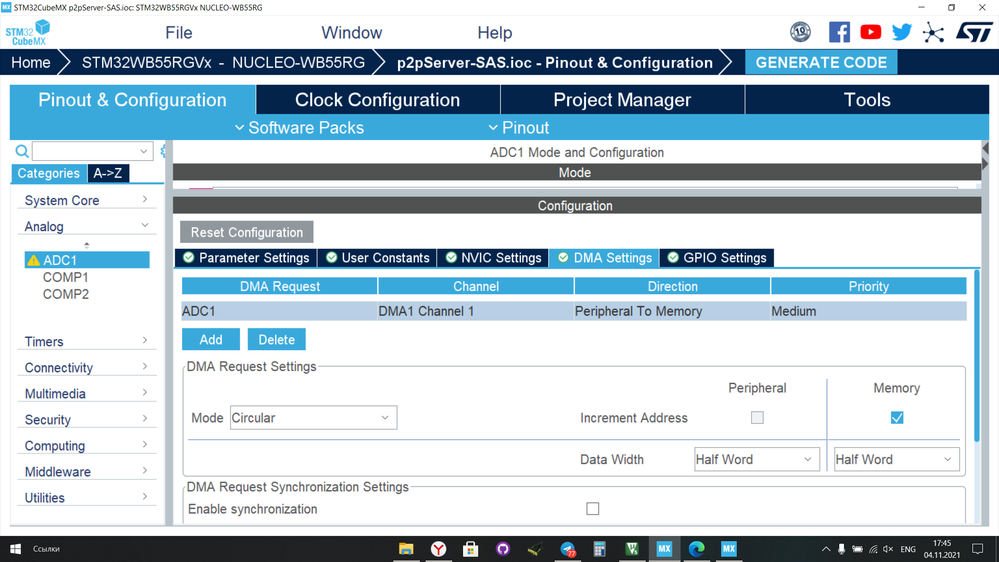Viewport: 999px width, 562px height.
Task: Expand the Multimedia category
Action: [87, 393]
